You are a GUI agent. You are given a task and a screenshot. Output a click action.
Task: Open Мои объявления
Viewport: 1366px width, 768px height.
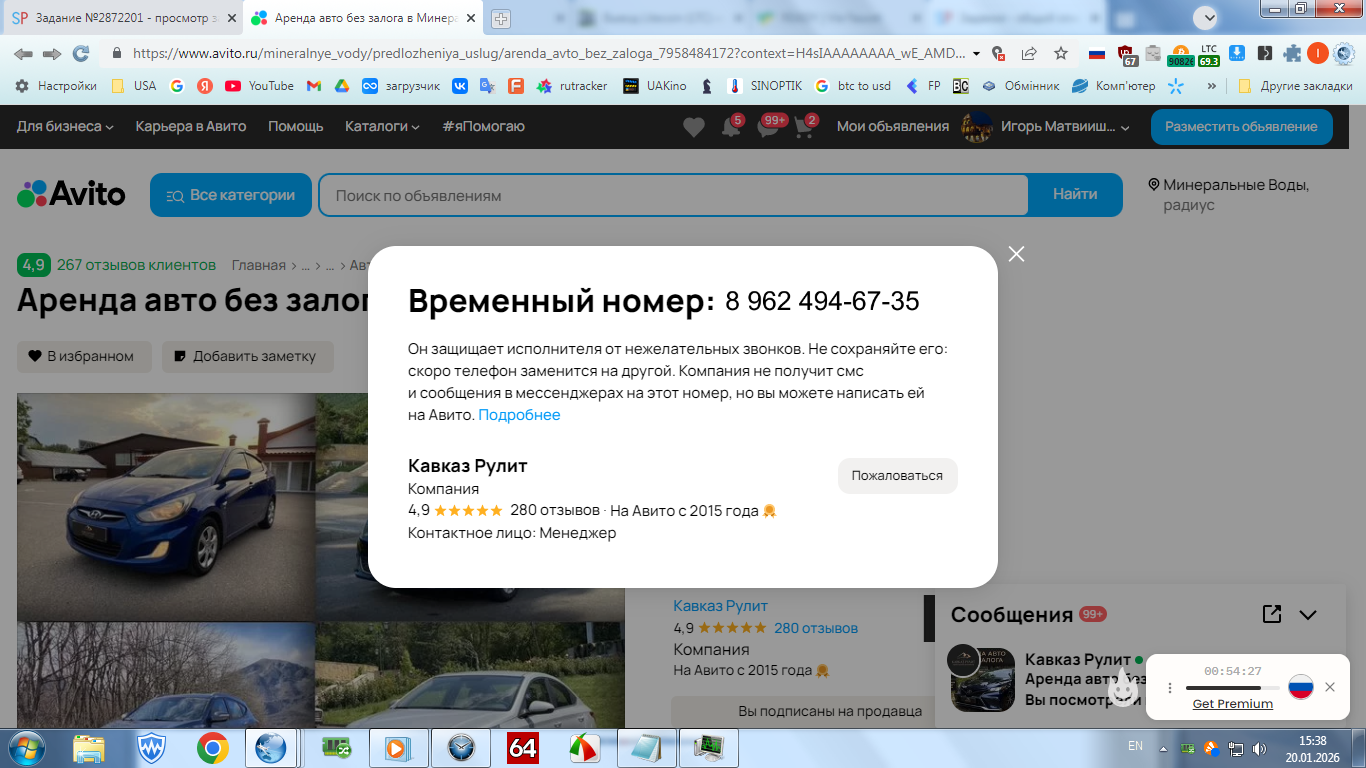click(893, 127)
